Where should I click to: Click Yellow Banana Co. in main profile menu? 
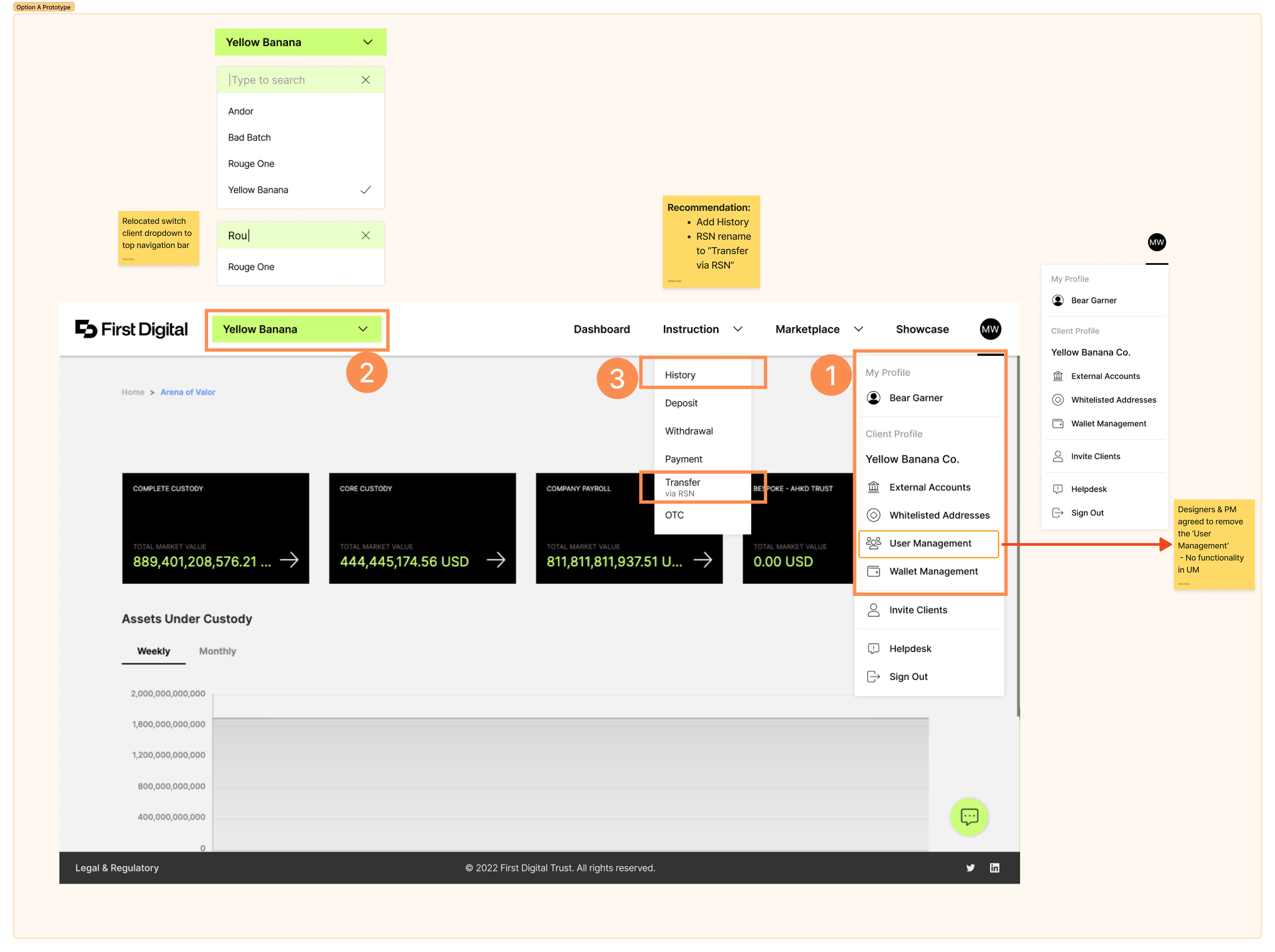(912, 459)
